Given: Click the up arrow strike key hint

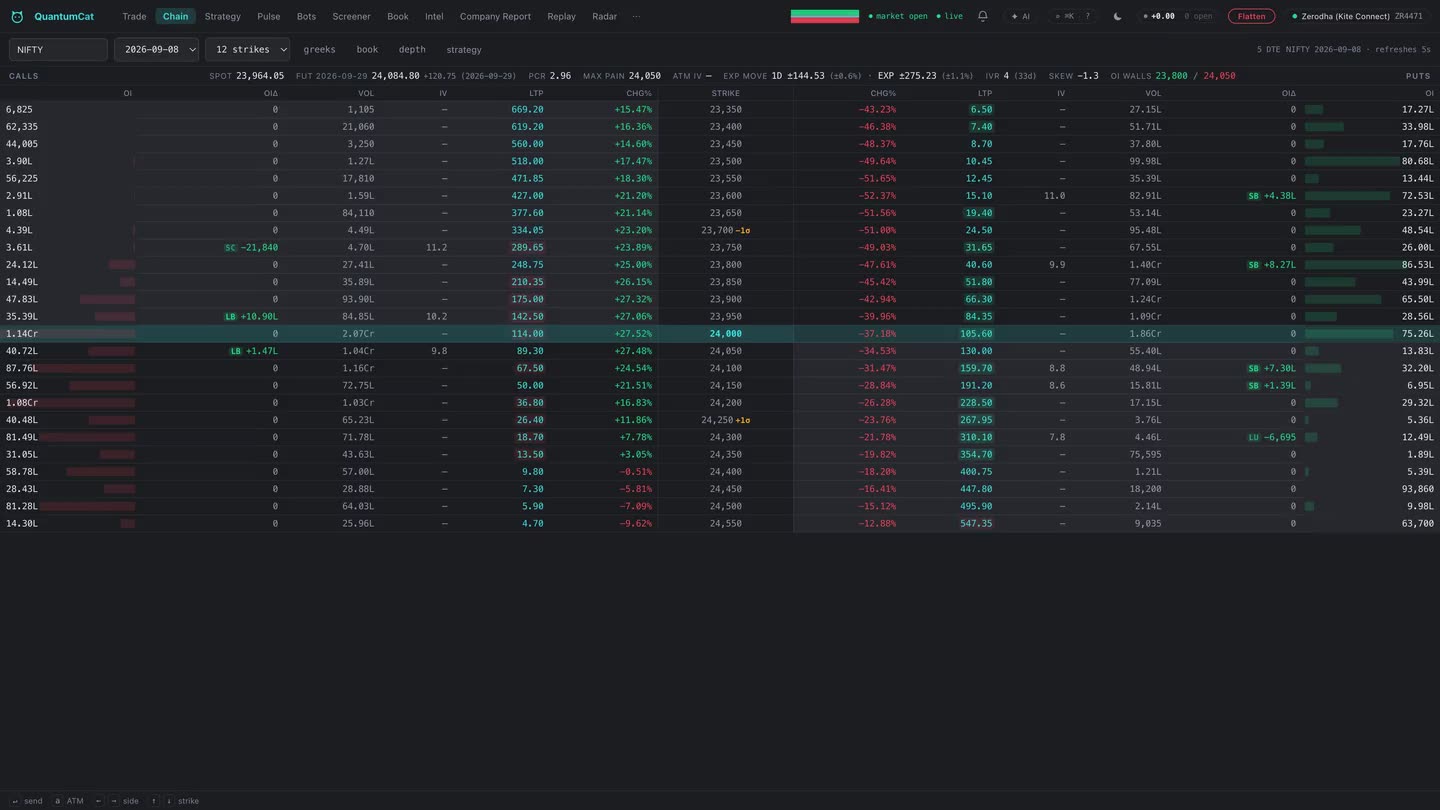Looking at the screenshot, I should click(155, 801).
